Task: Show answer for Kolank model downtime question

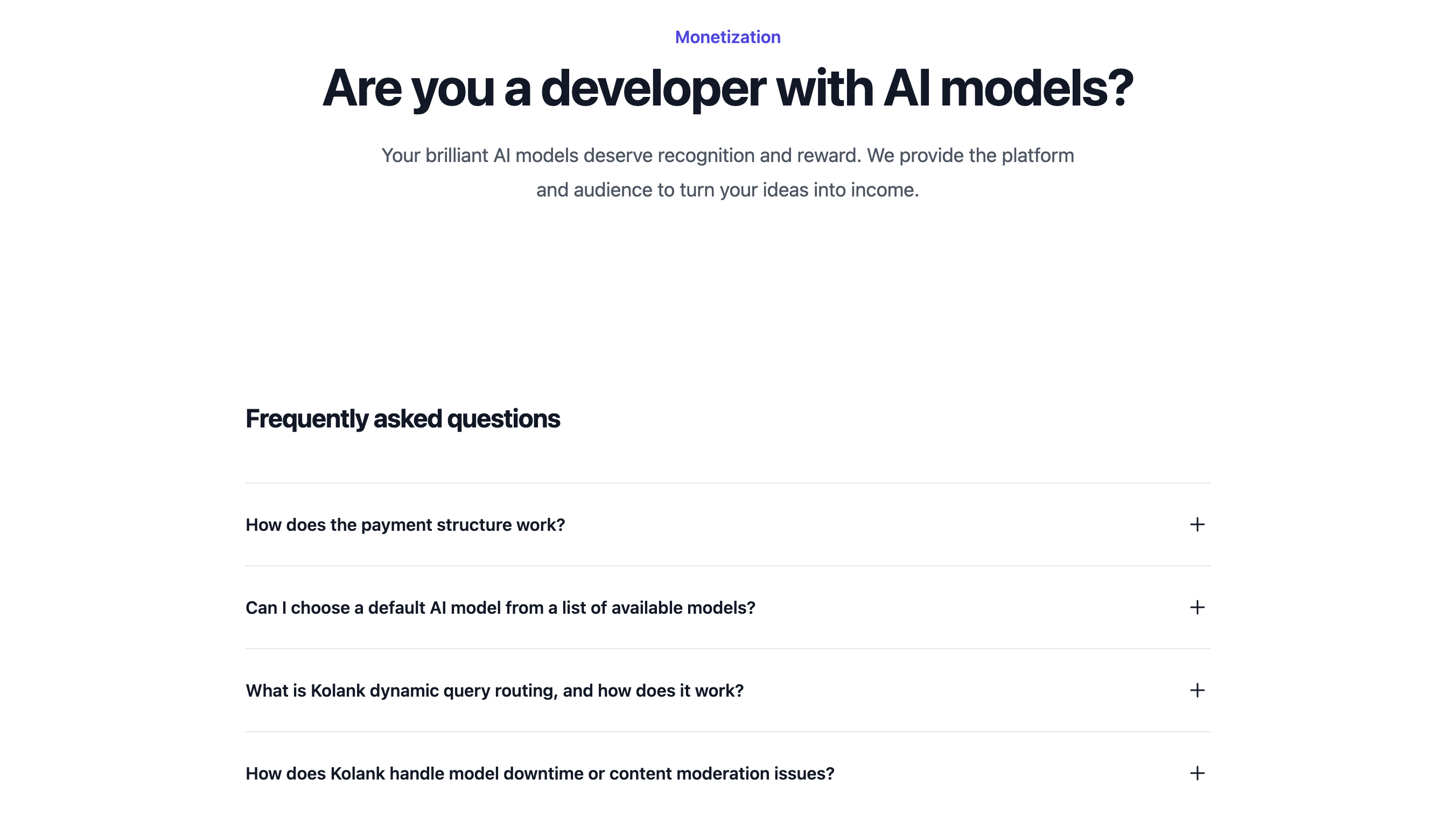Action: [x=728, y=773]
